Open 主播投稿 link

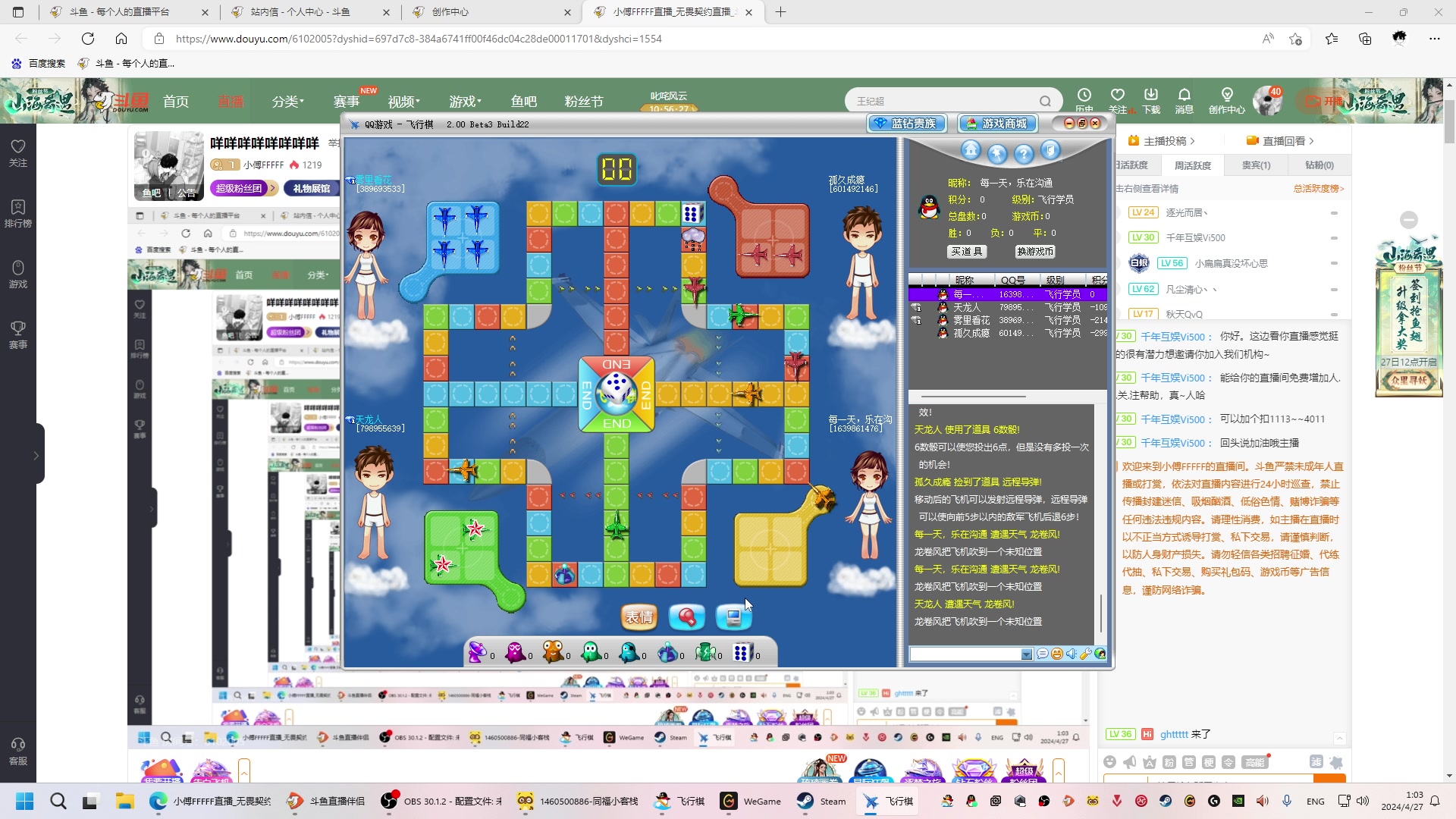point(1161,141)
